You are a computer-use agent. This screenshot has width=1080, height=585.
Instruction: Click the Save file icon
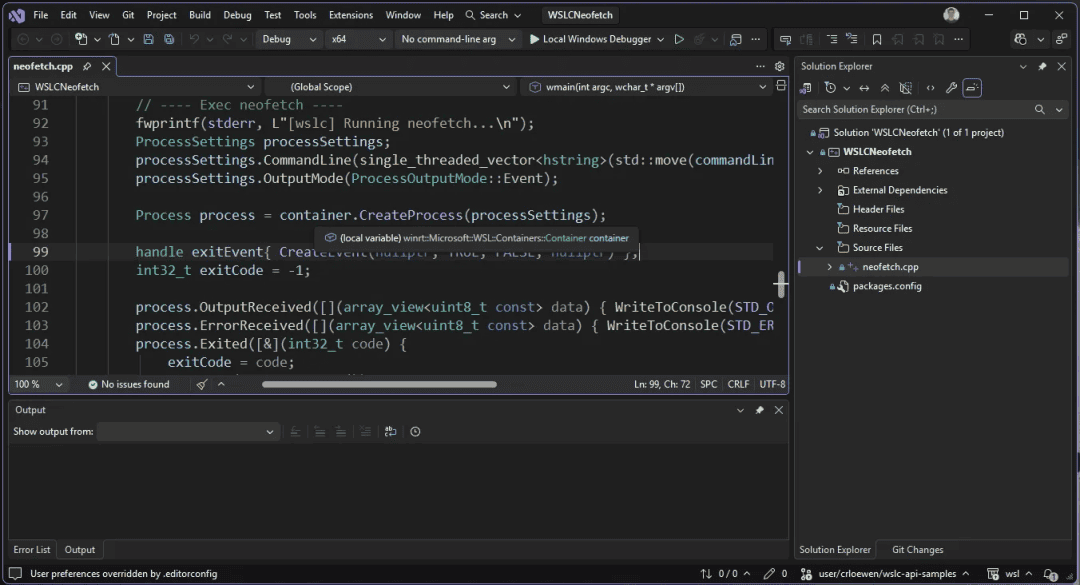(148, 39)
